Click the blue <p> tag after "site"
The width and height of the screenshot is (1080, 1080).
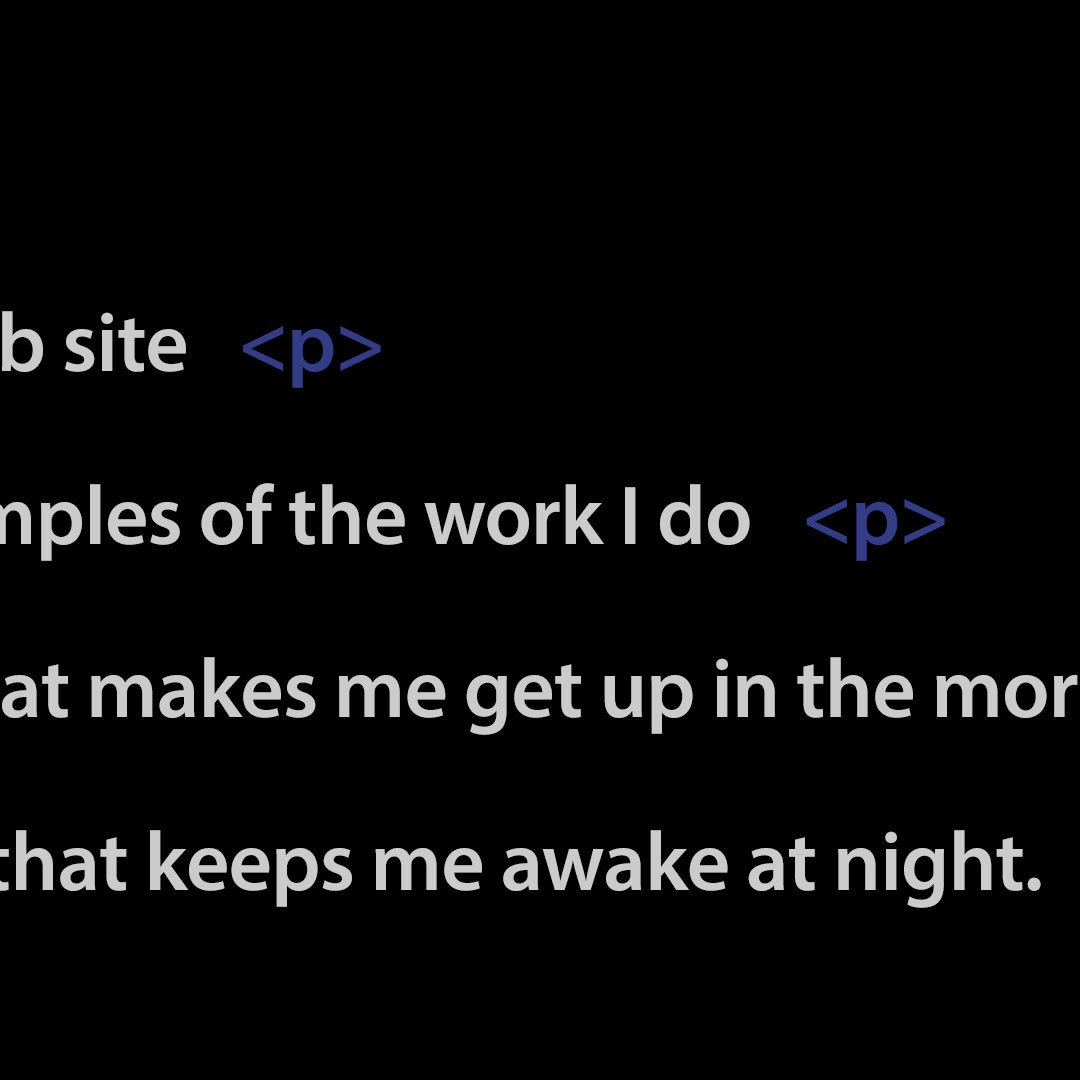pyautogui.click(x=312, y=349)
